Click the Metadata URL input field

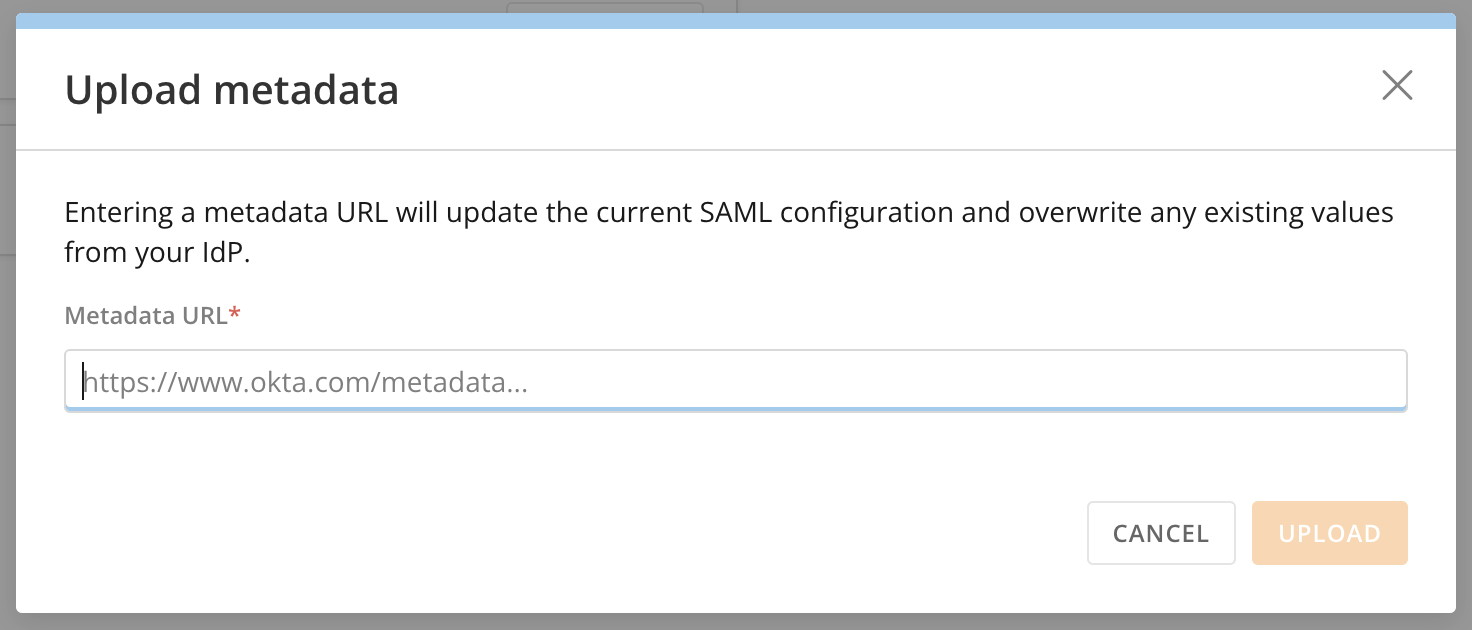tap(735, 380)
